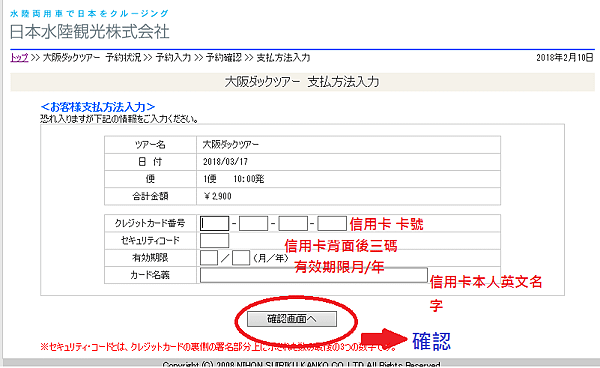Click the 2018年2月10日 date text
This screenshot has height=368, width=600.
[565, 58]
